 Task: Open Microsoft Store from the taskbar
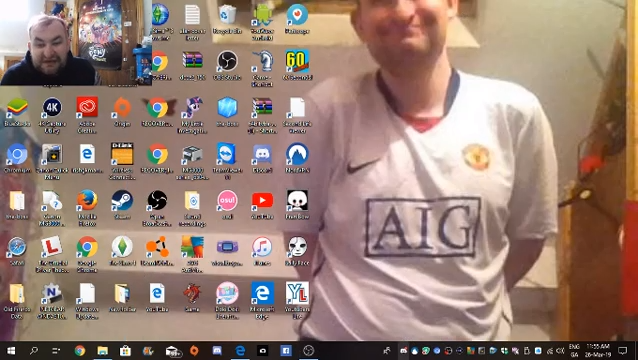(125, 351)
